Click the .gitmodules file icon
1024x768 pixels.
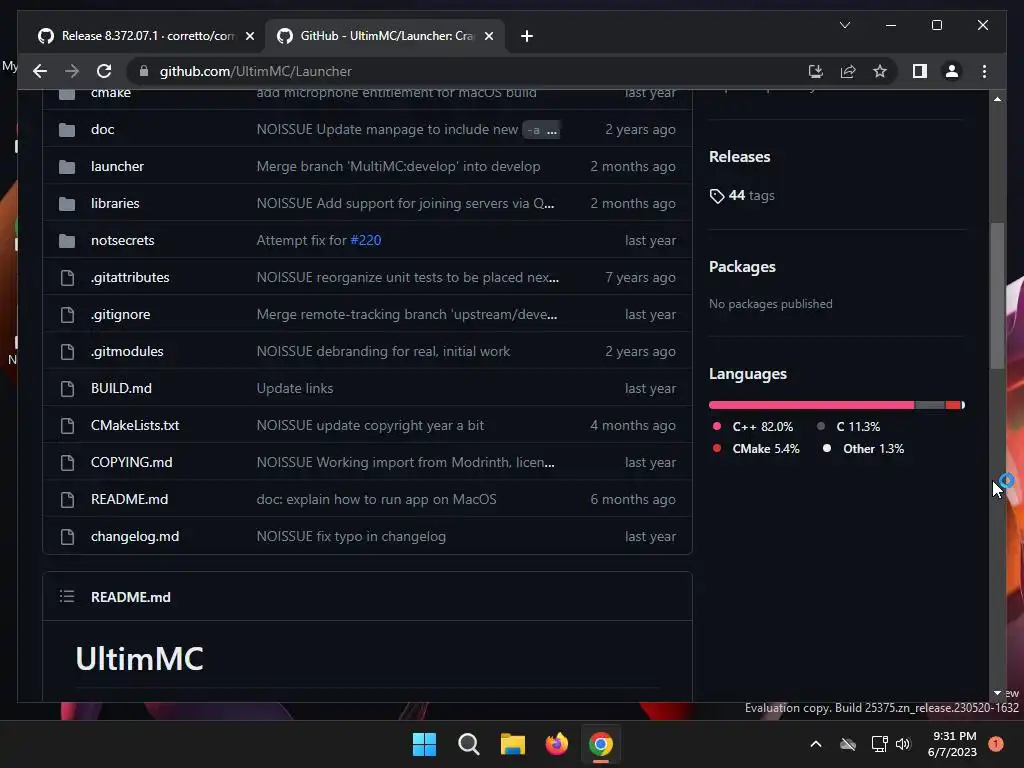[x=67, y=351]
